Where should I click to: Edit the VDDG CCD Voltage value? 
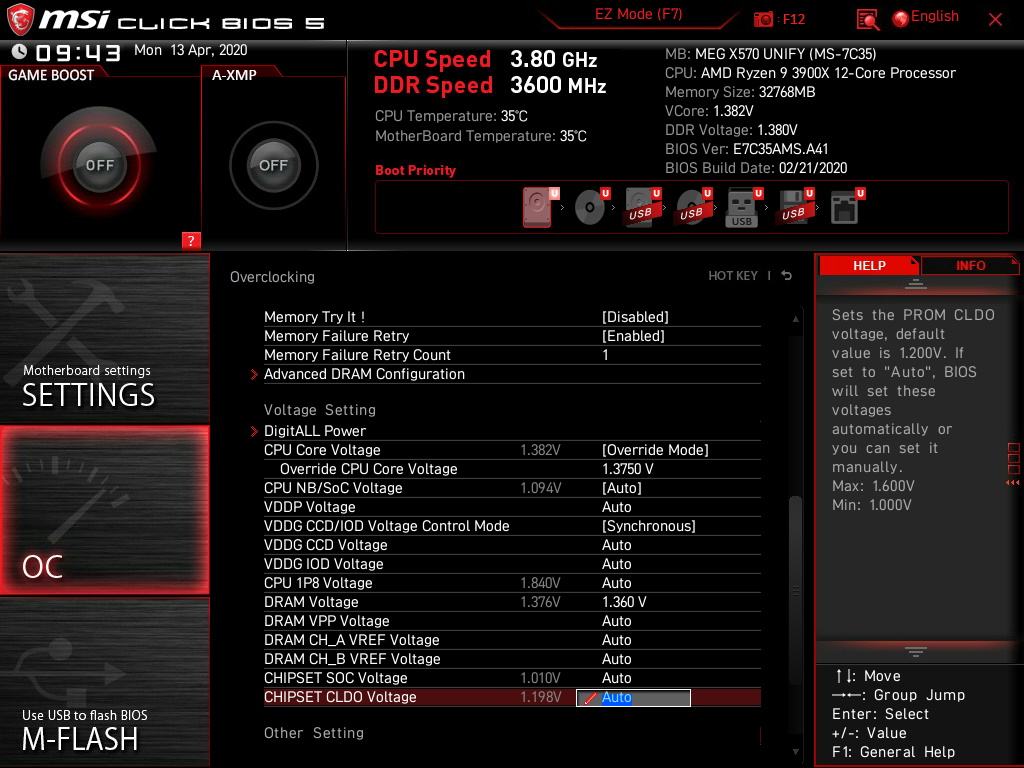[x=616, y=545]
